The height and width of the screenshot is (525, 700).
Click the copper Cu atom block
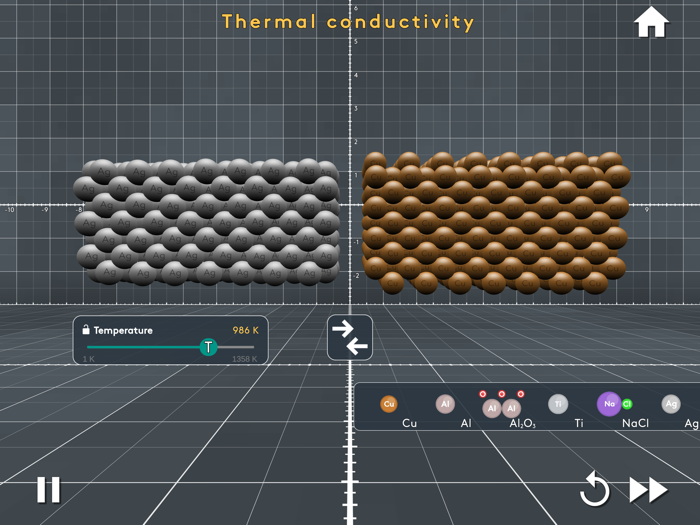click(x=496, y=223)
